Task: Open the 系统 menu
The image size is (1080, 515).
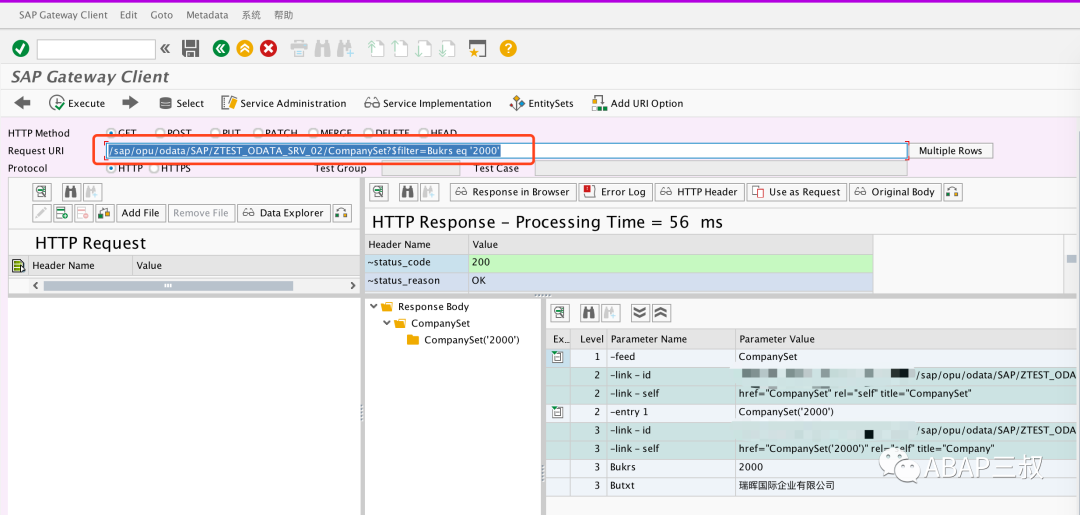Action: (x=251, y=14)
